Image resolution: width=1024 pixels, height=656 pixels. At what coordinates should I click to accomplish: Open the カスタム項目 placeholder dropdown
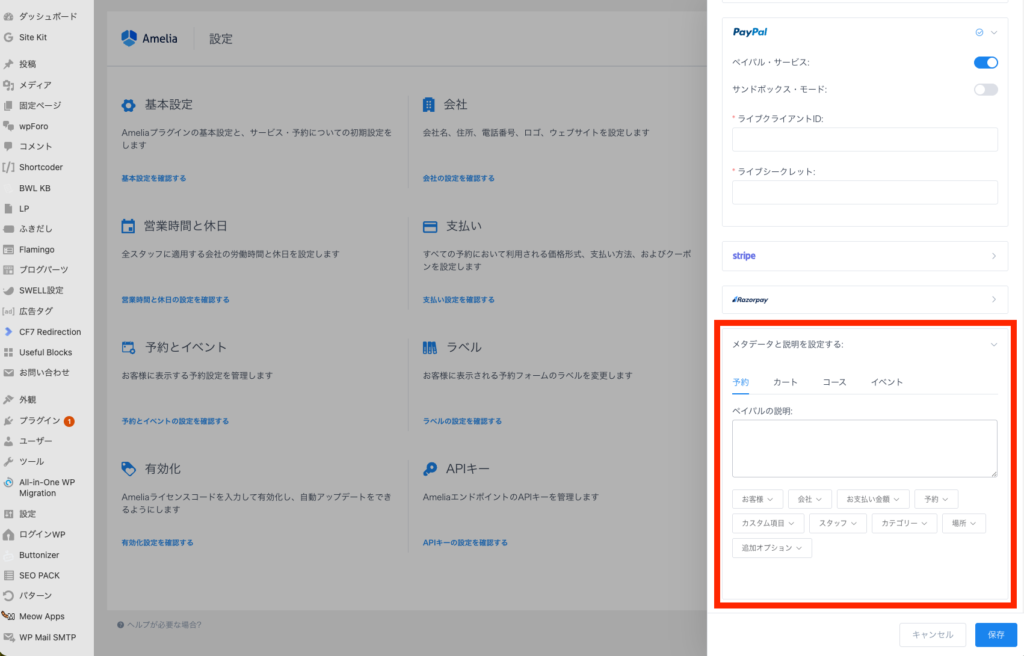click(x=767, y=523)
